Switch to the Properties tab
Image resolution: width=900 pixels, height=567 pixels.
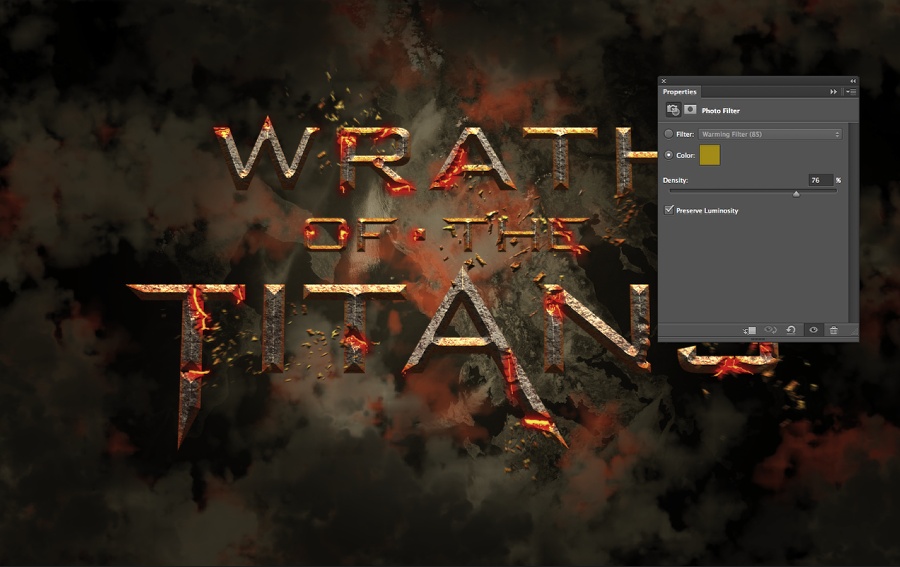click(x=679, y=92)
